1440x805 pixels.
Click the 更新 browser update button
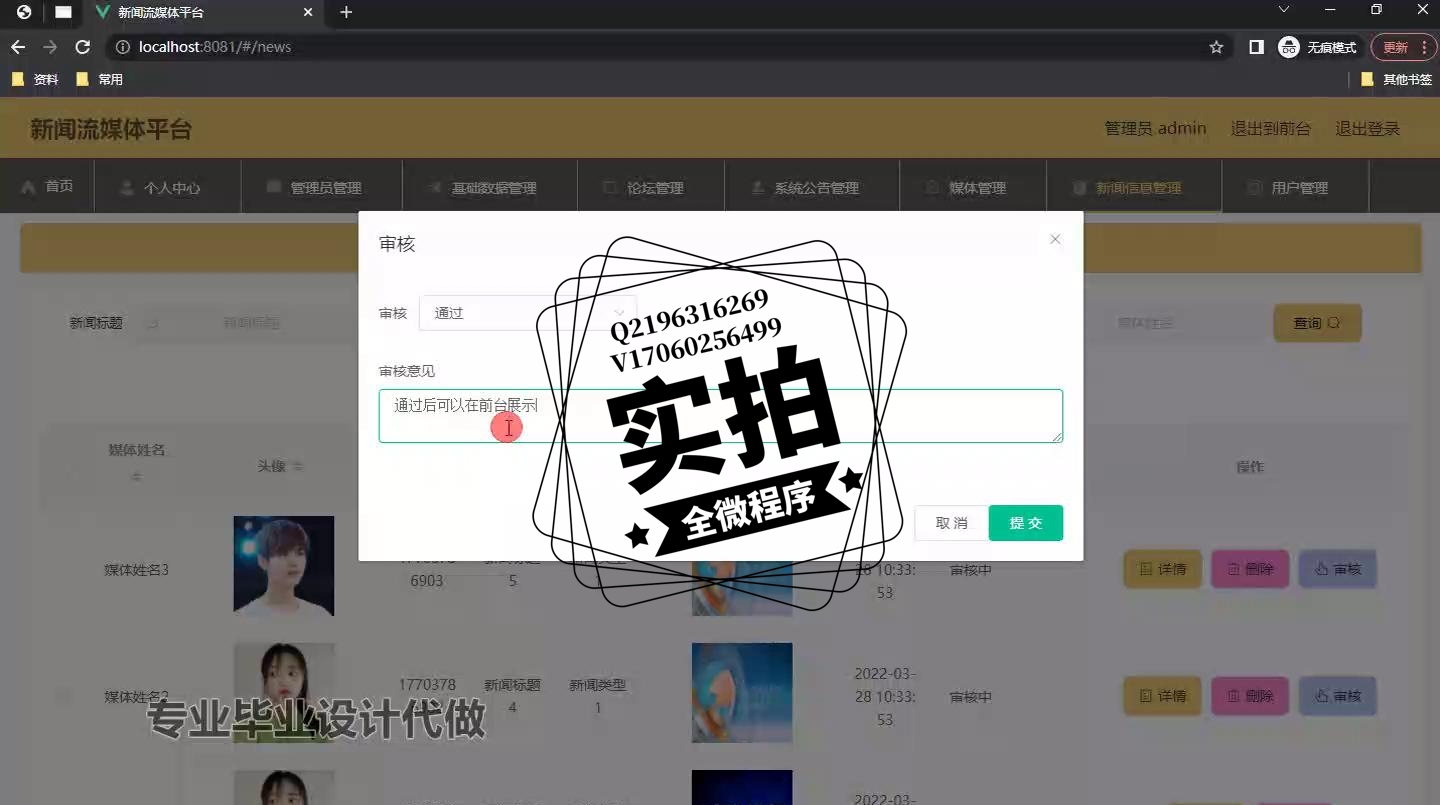coord(1394,47)
